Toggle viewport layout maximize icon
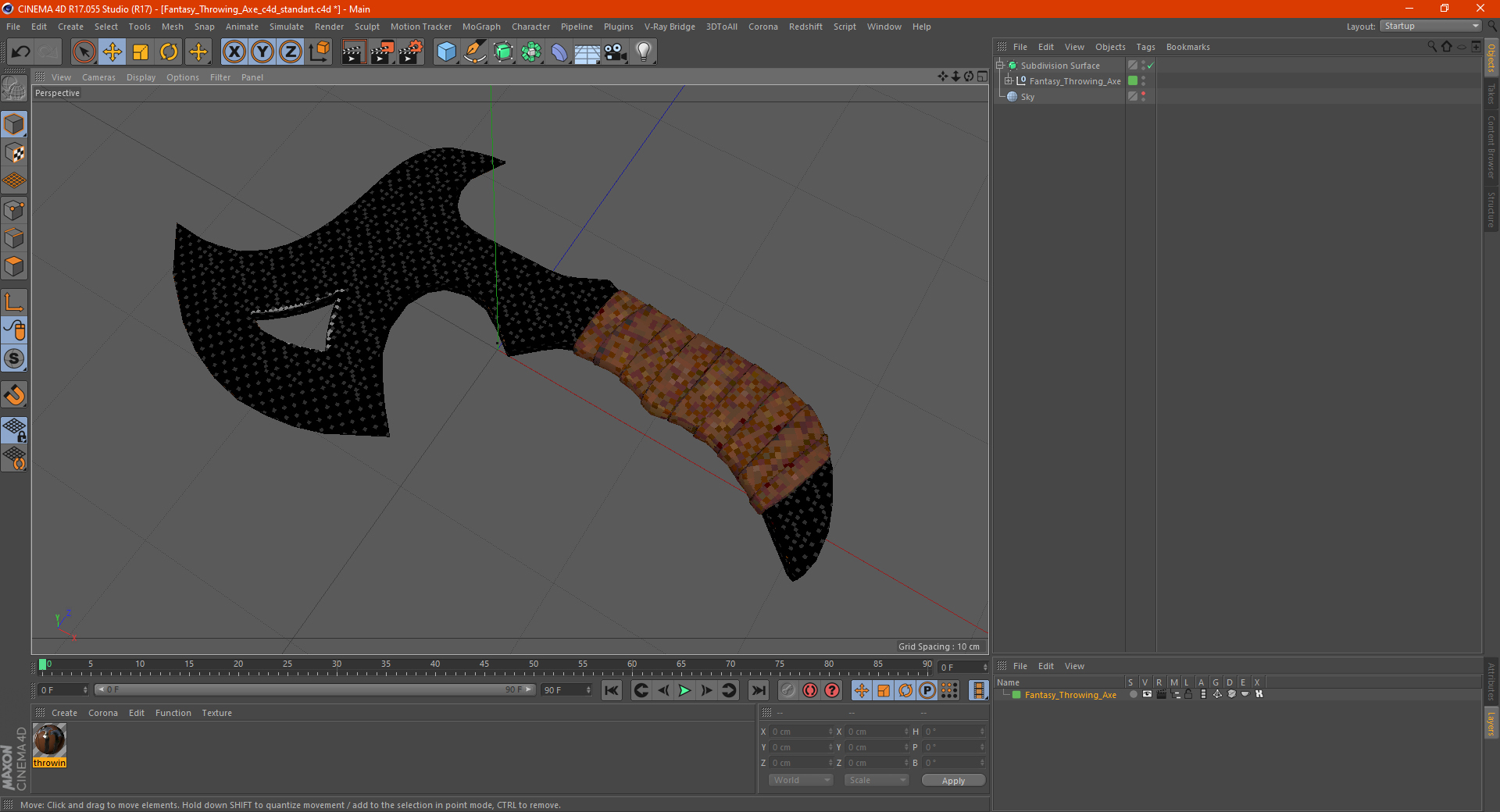Image resolution: width=1500 pixels, height=812 pixels. [982, 77]
